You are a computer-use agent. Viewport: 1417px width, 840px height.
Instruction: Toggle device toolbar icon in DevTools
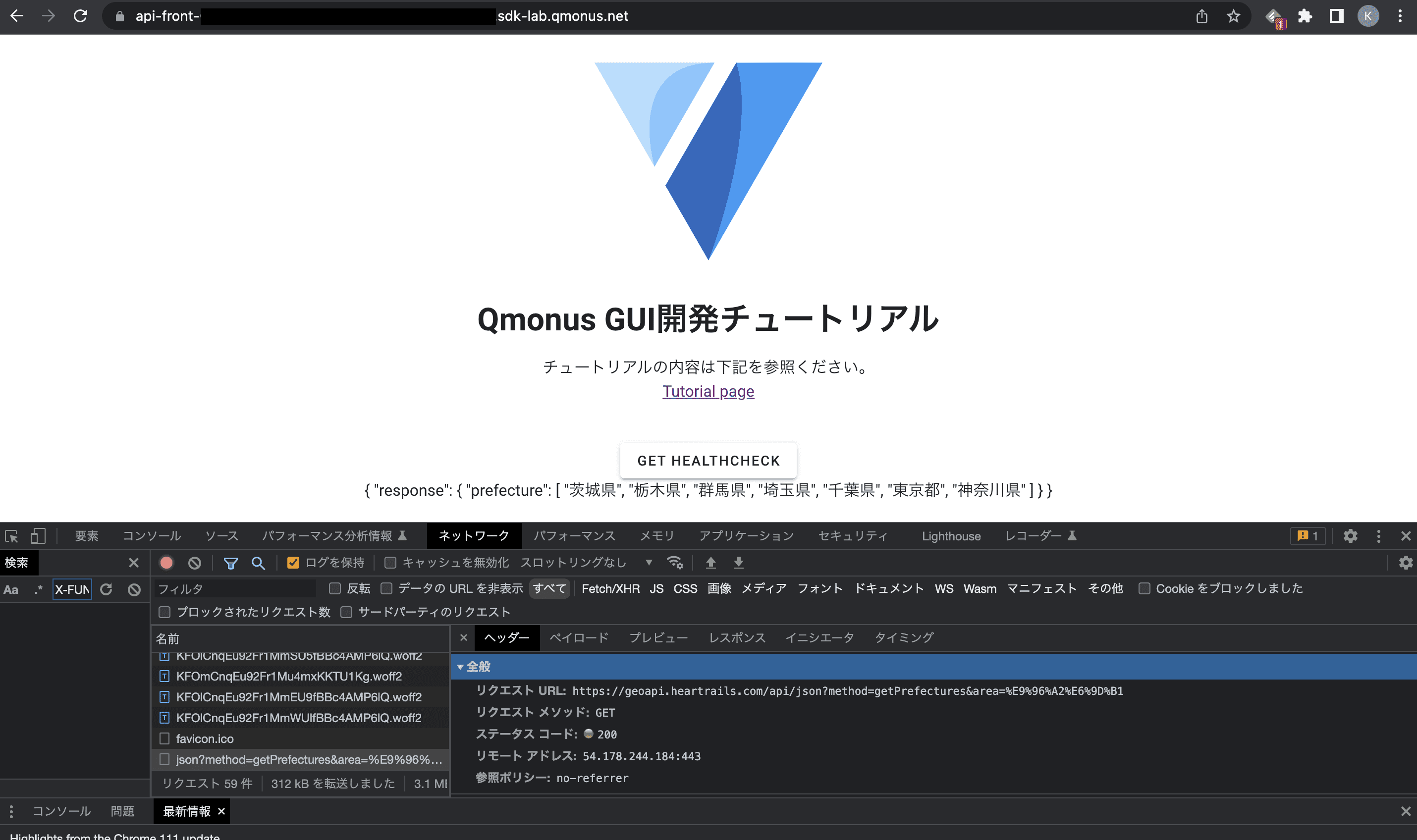coord(38,536)
